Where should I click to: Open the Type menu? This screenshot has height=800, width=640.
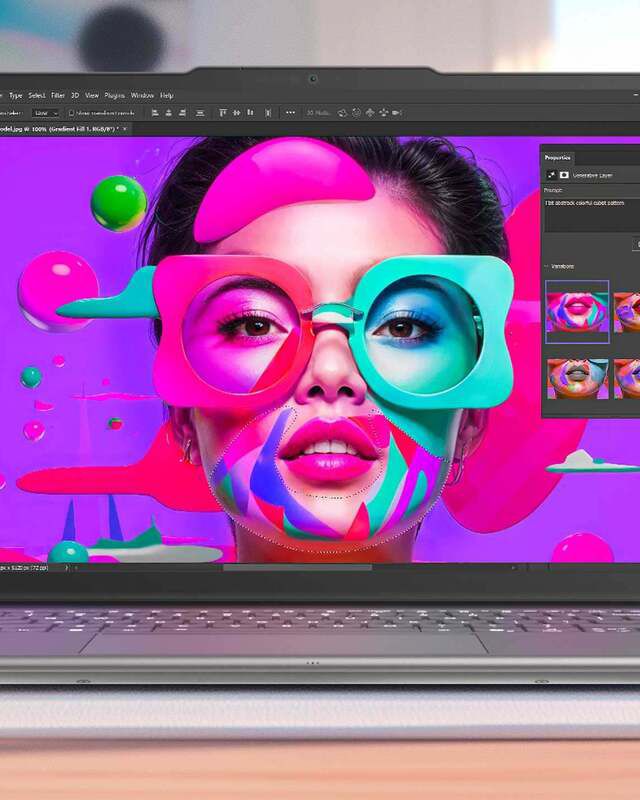[x=16, y=95]
